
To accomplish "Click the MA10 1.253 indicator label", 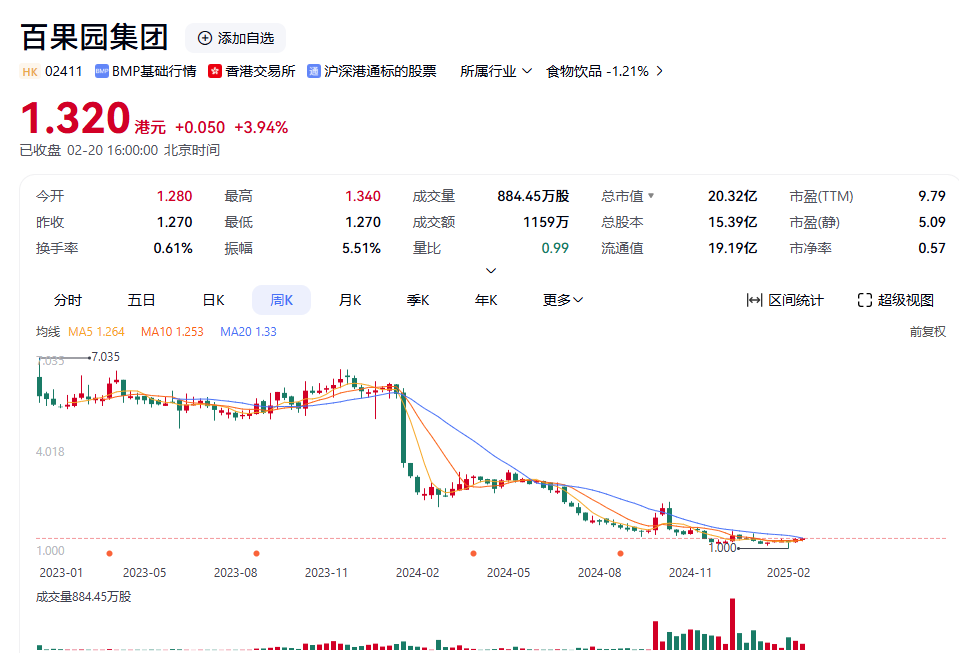I will point(172,331).
